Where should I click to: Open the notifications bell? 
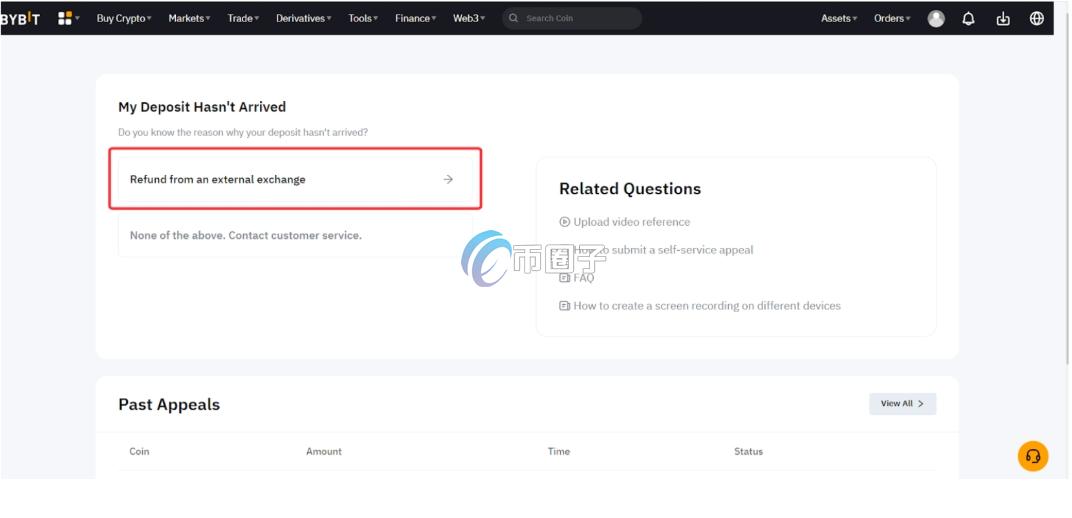pos(968,18)
